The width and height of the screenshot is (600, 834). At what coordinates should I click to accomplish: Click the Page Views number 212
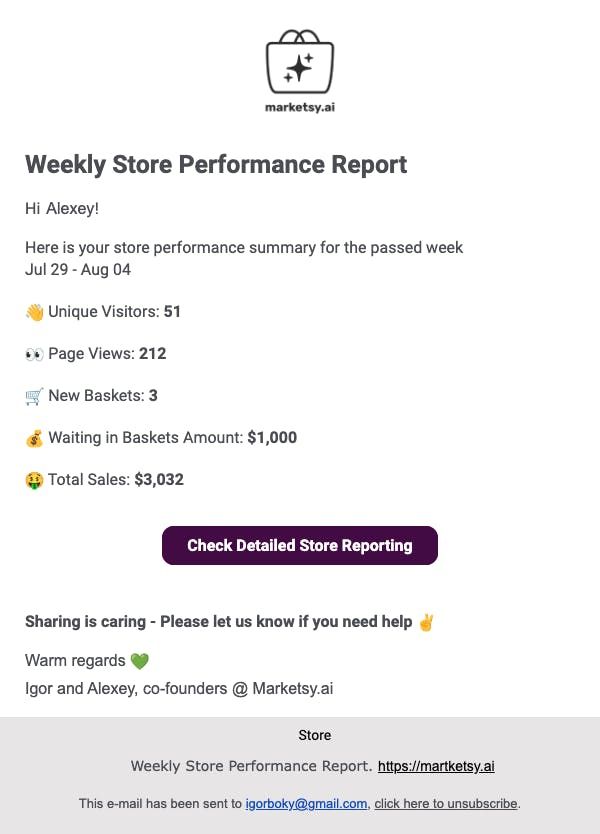(153, 354)
